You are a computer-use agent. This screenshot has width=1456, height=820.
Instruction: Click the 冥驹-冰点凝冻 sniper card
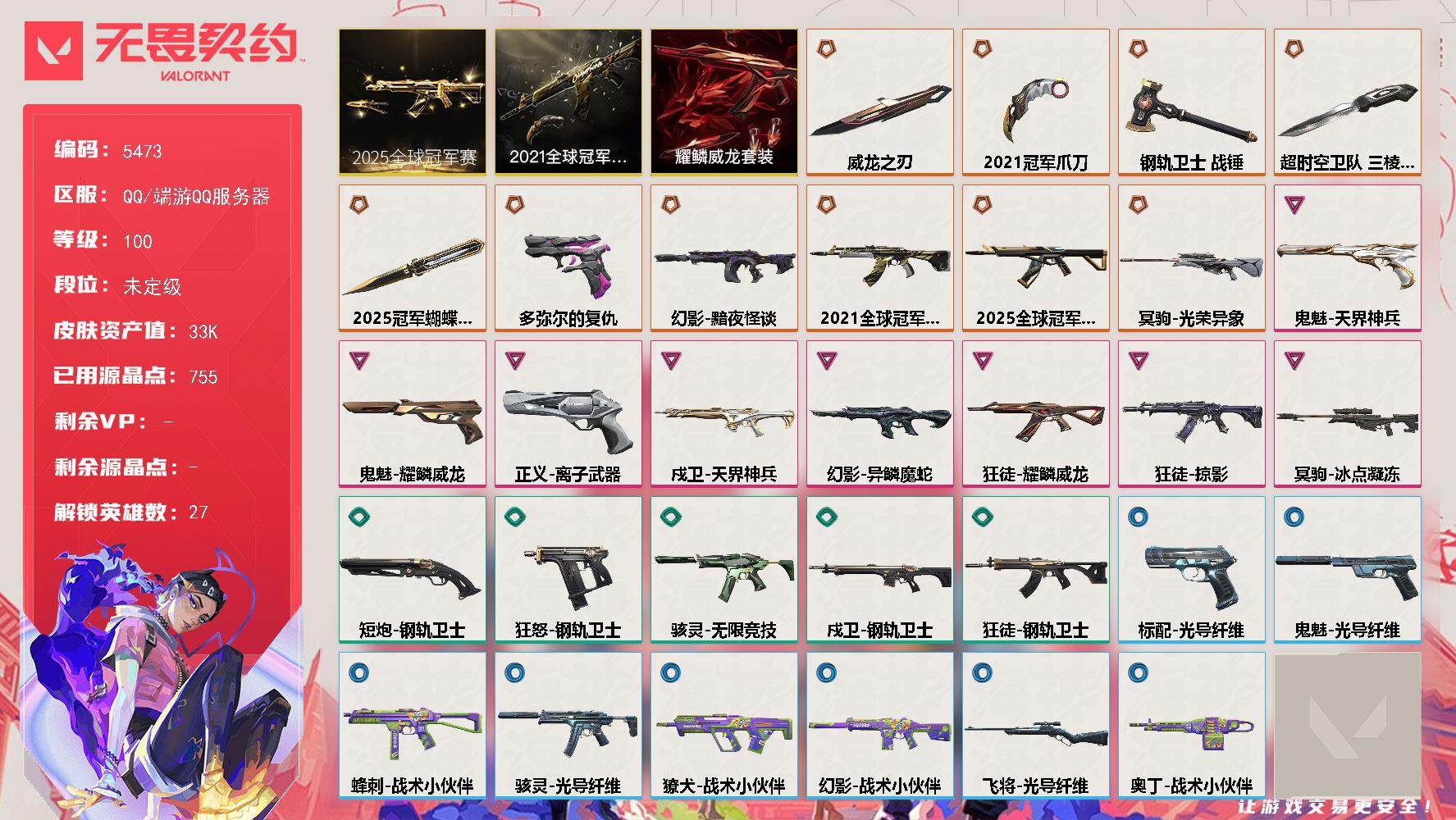1347,414
